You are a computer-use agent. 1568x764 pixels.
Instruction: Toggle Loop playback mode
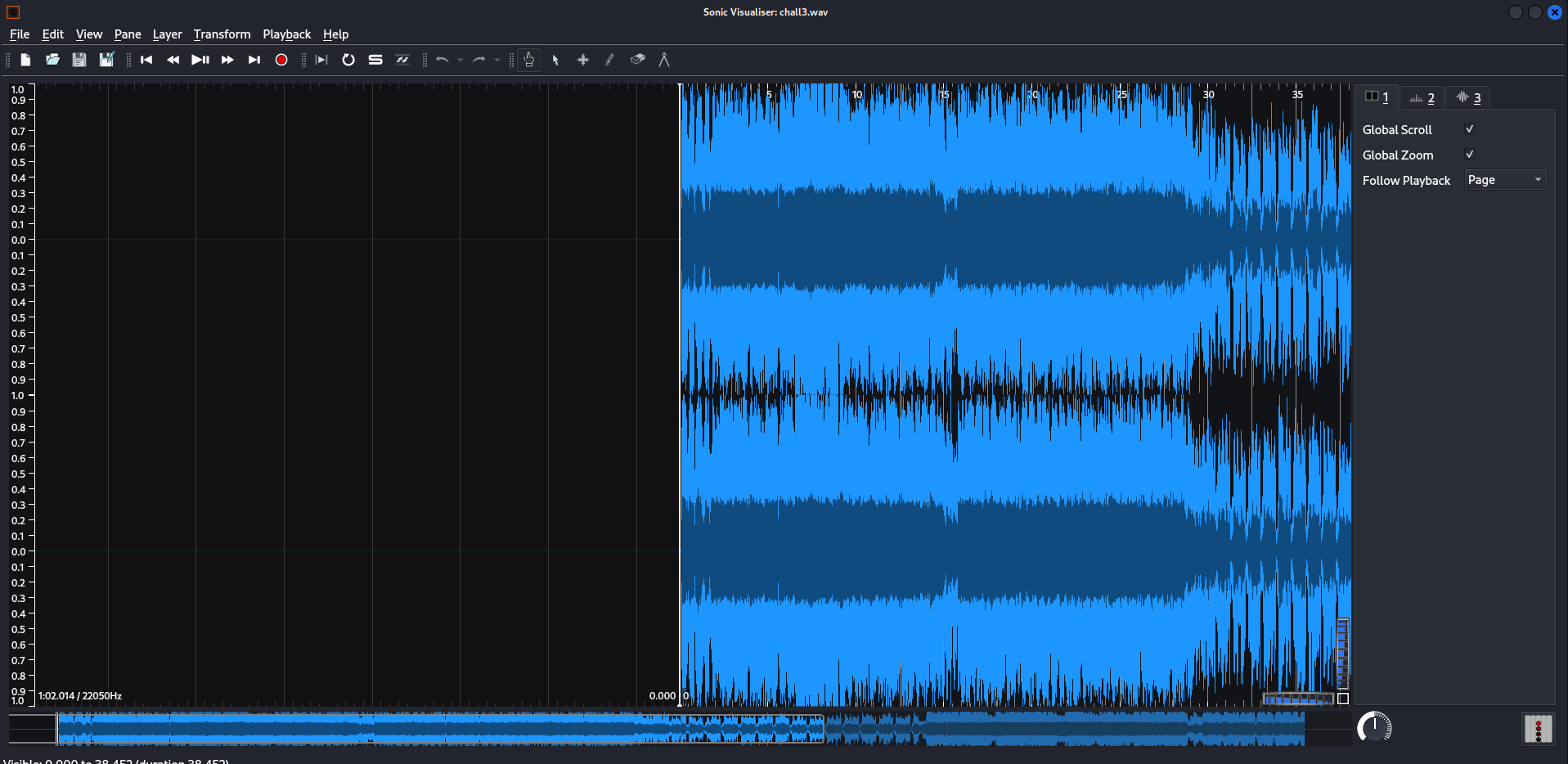click(348, 60)
